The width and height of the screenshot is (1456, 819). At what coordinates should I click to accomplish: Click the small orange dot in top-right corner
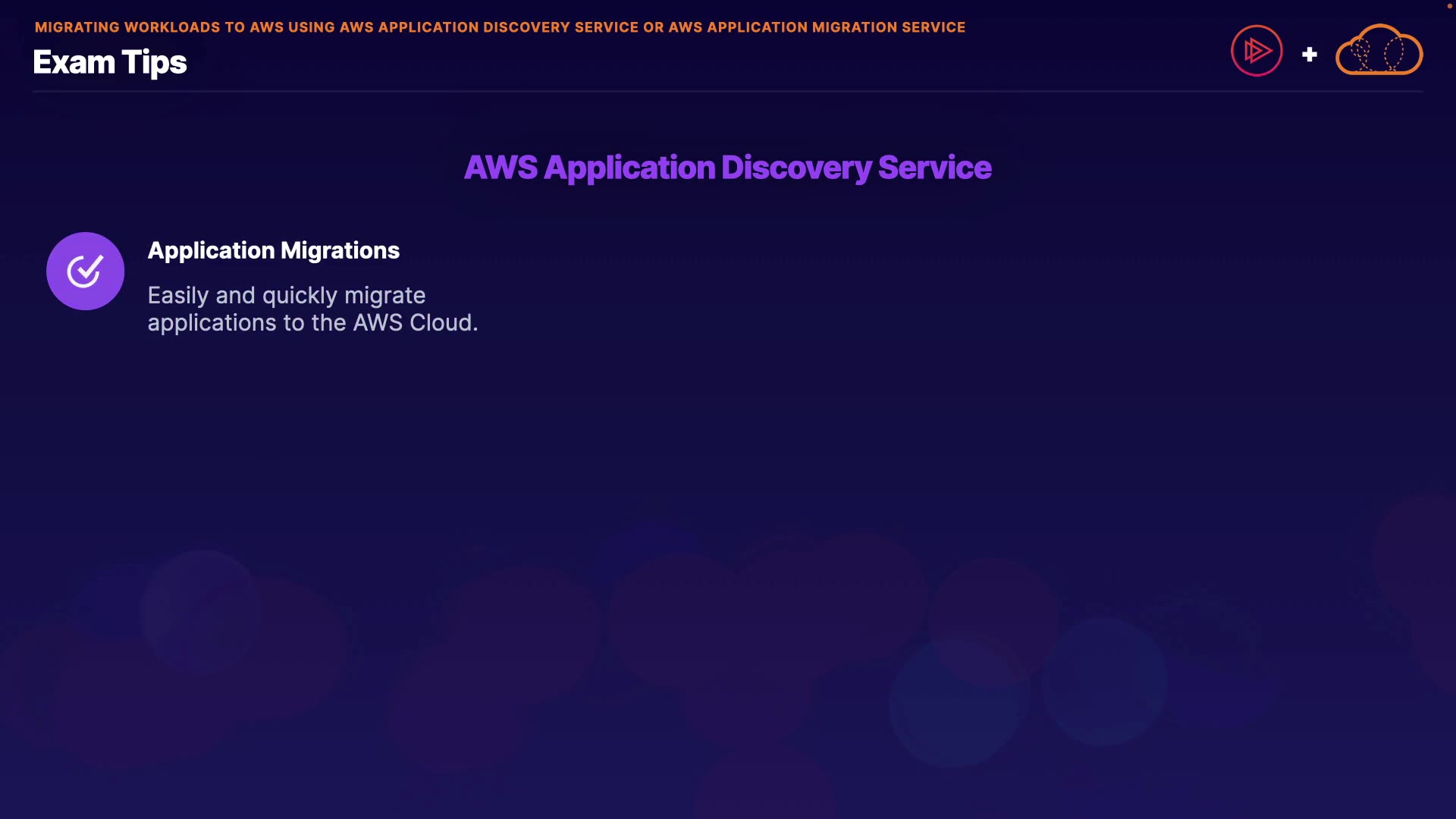1449,6
